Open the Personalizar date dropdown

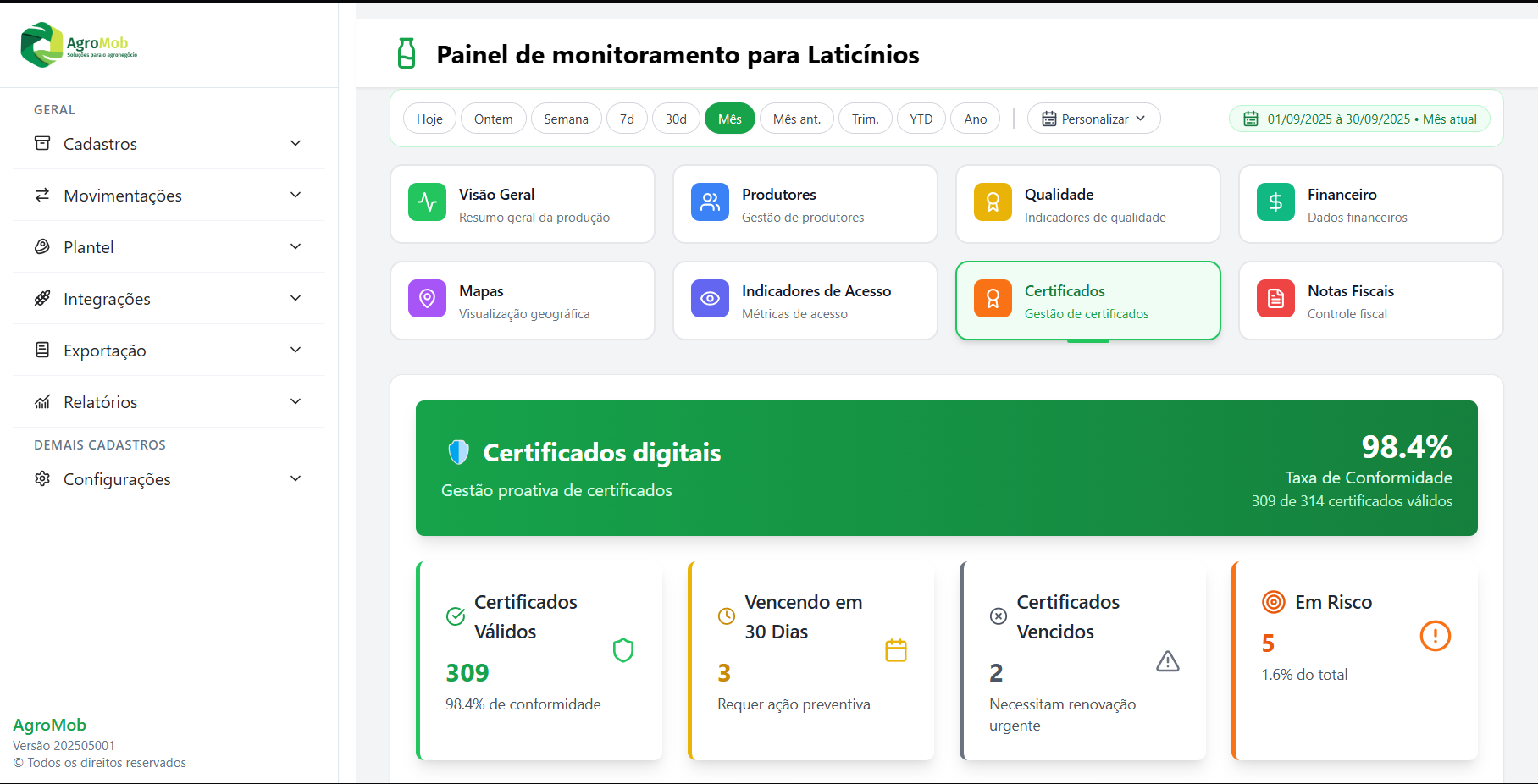(x=1093, y=119)
